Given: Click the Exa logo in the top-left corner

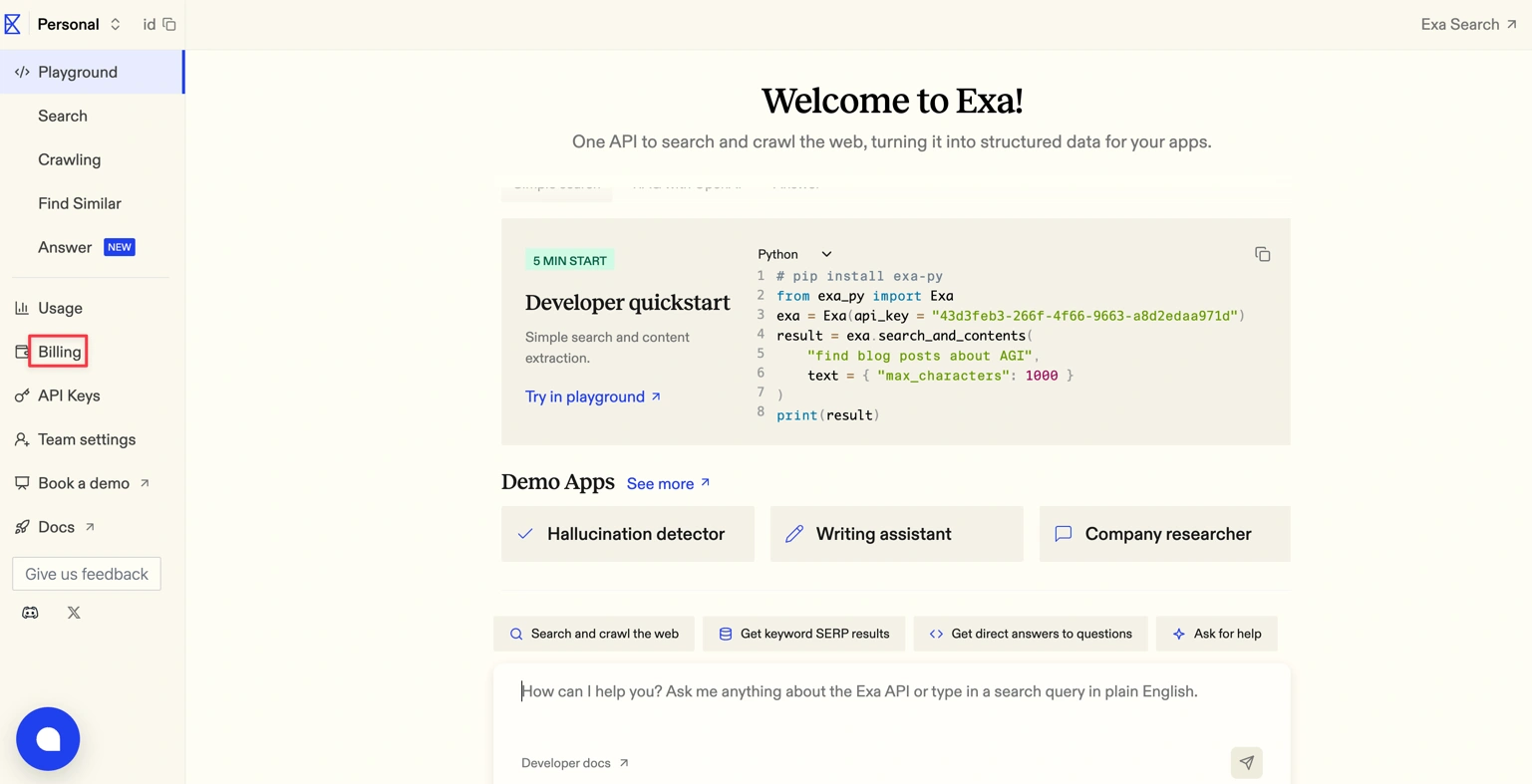Looking at the screenshot, I should coord(13,23).
